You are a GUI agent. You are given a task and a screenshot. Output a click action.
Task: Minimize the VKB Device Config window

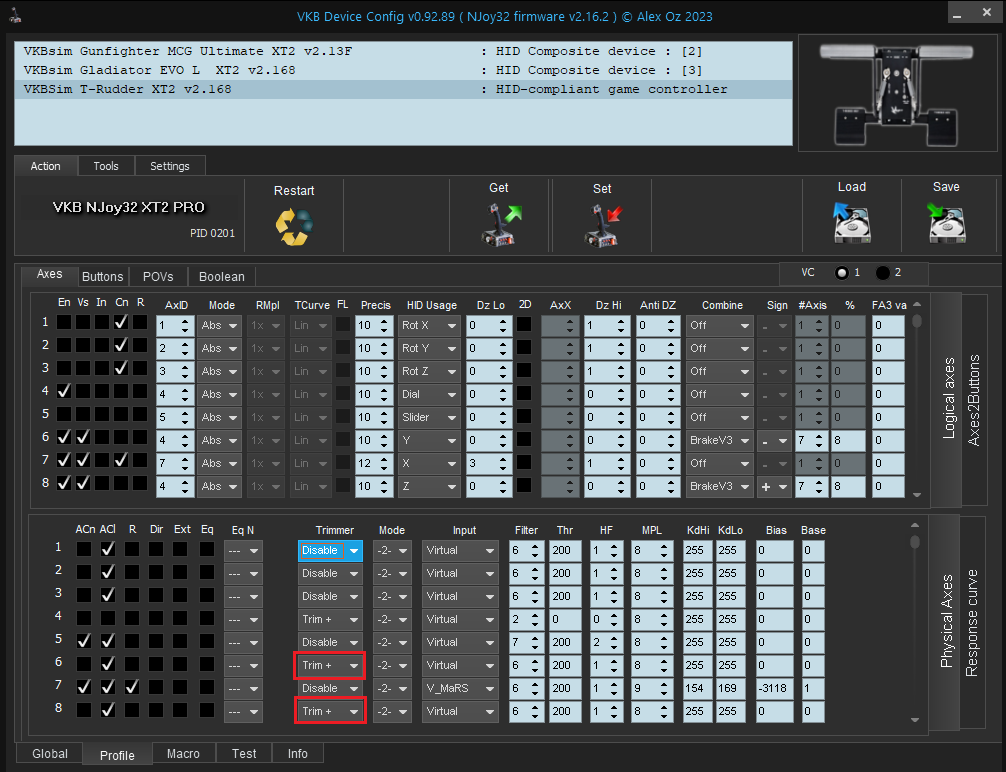pos(957,16)
